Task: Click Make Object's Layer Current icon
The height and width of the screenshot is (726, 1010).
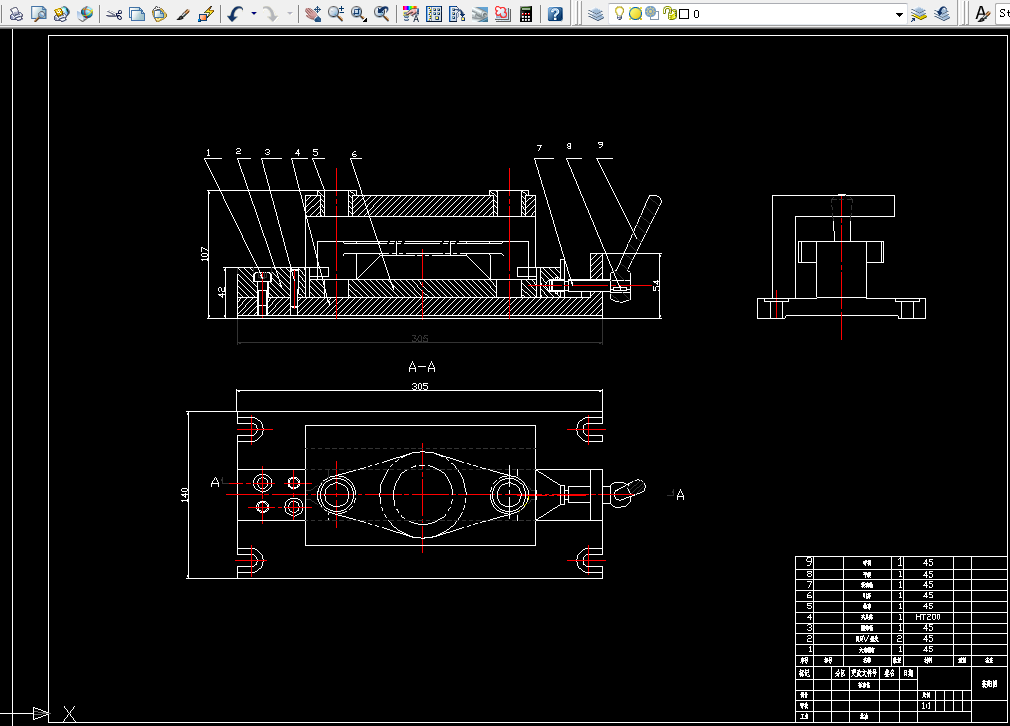Action: point(919,14)
